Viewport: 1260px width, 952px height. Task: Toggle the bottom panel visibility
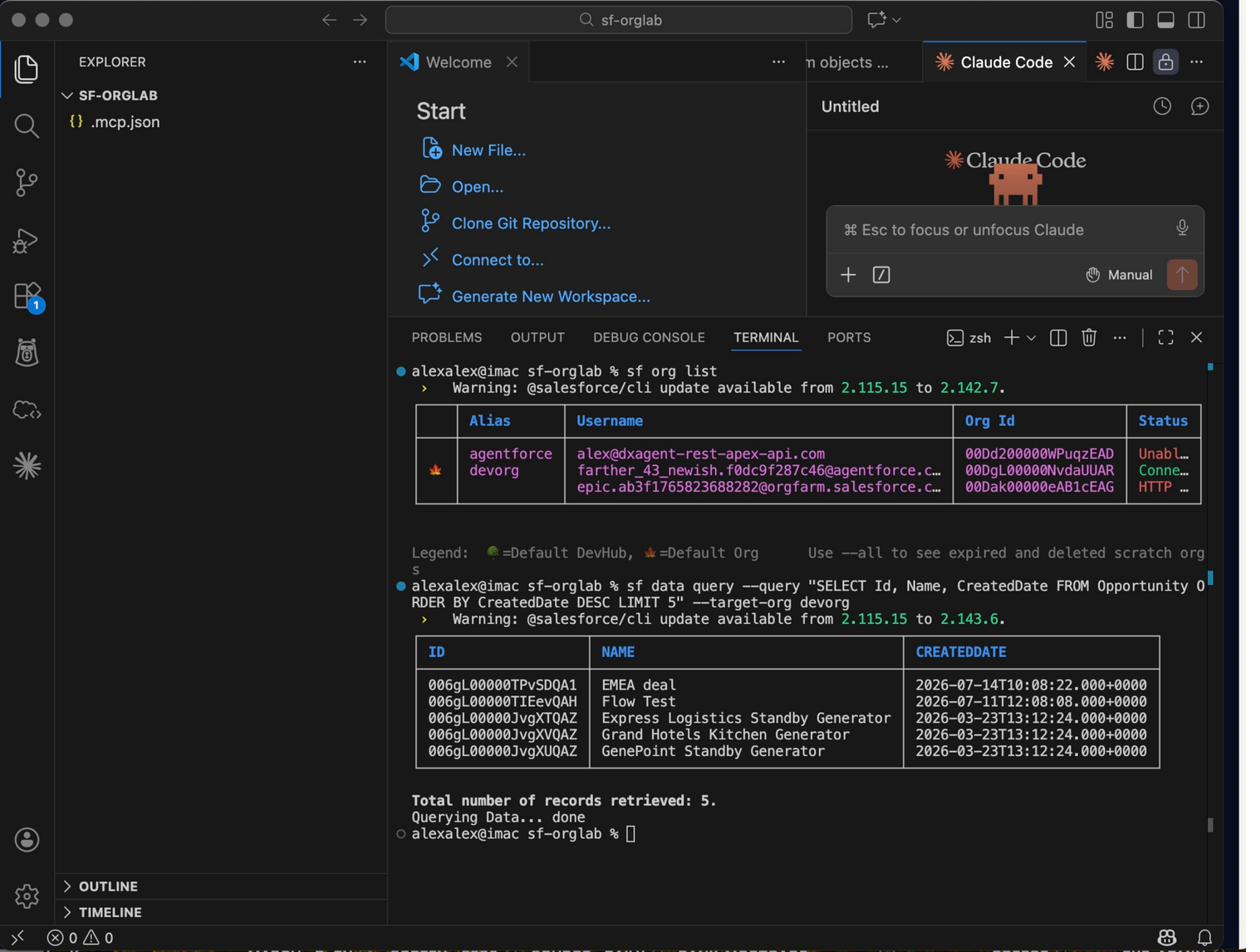(x=1165, y=20)
